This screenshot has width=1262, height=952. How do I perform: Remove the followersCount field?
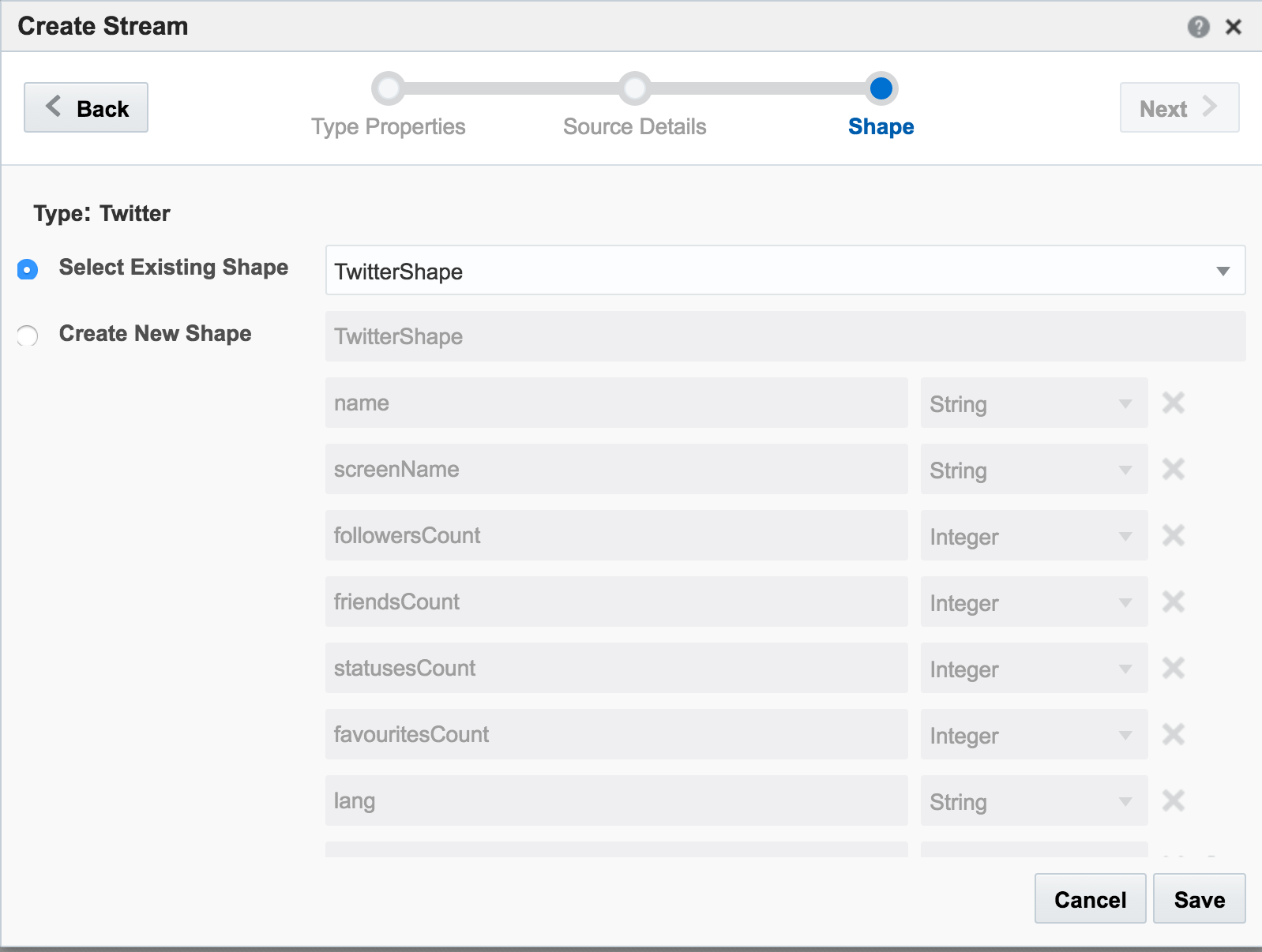(1173, 536)
